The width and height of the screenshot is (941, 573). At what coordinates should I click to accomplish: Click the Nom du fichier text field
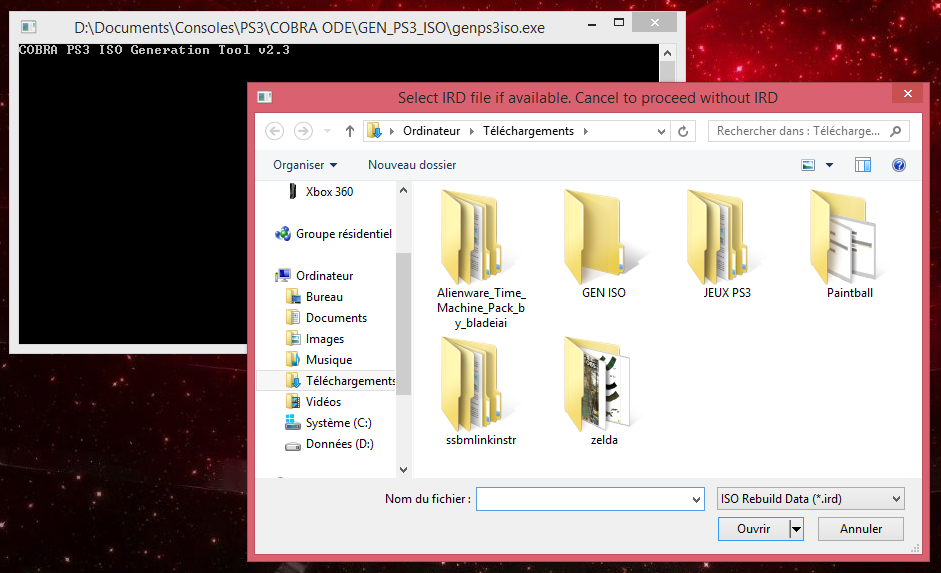pos(584,499)
